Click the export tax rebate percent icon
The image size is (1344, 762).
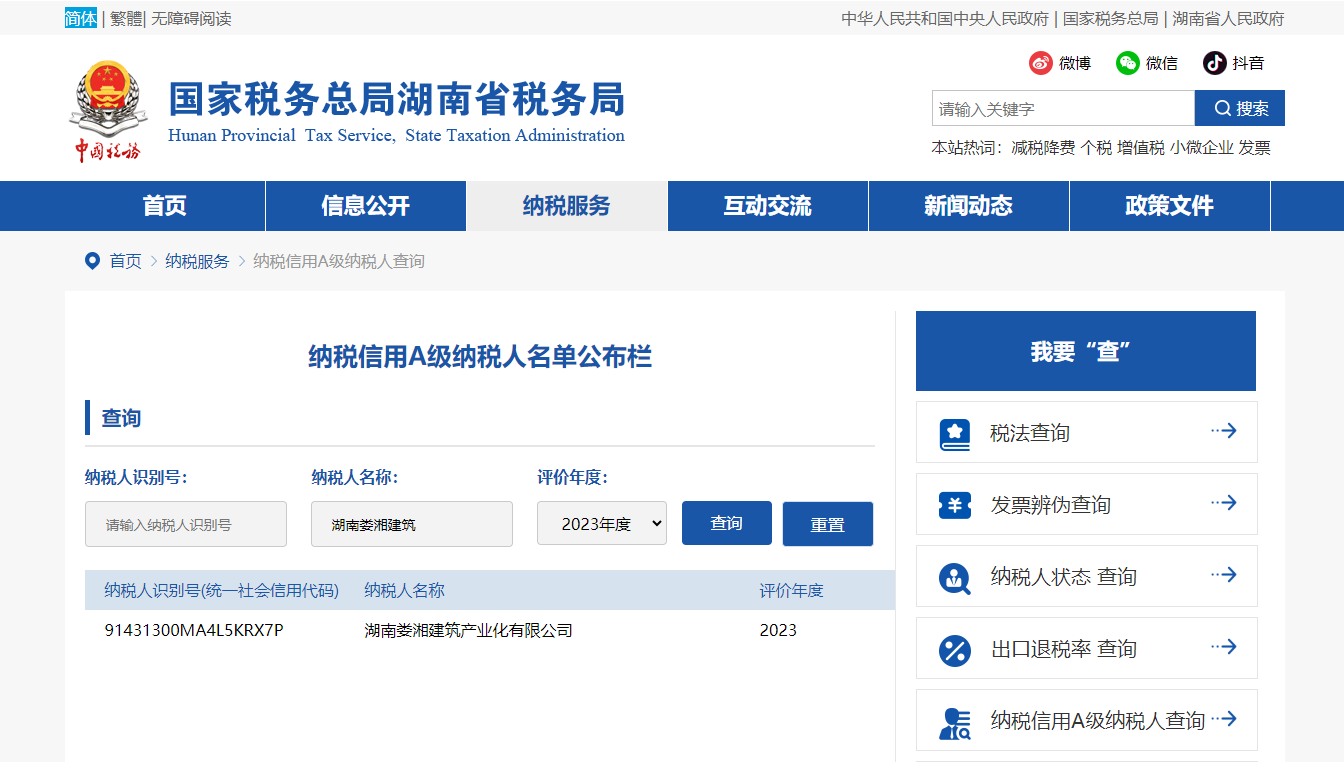point(955,650)
